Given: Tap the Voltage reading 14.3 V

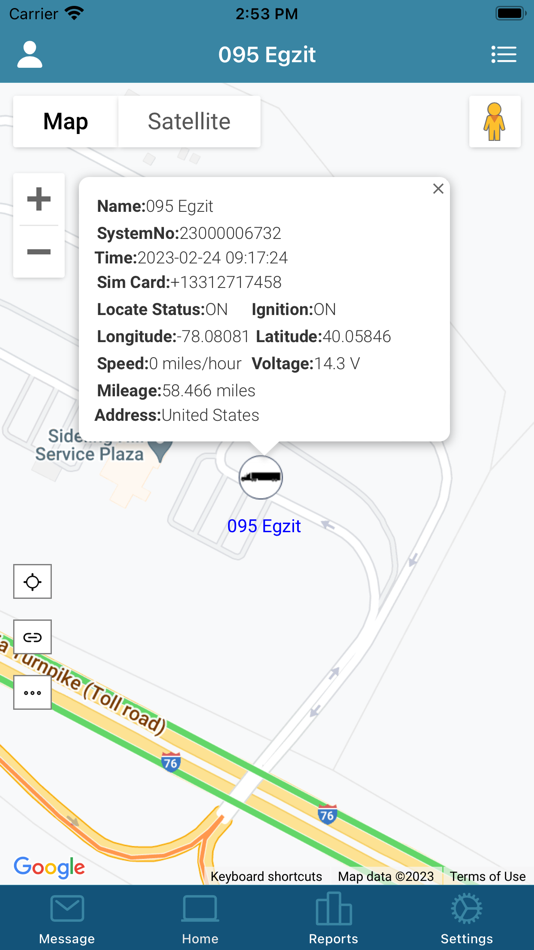Looking at the screenshot, I should (337, 364).
